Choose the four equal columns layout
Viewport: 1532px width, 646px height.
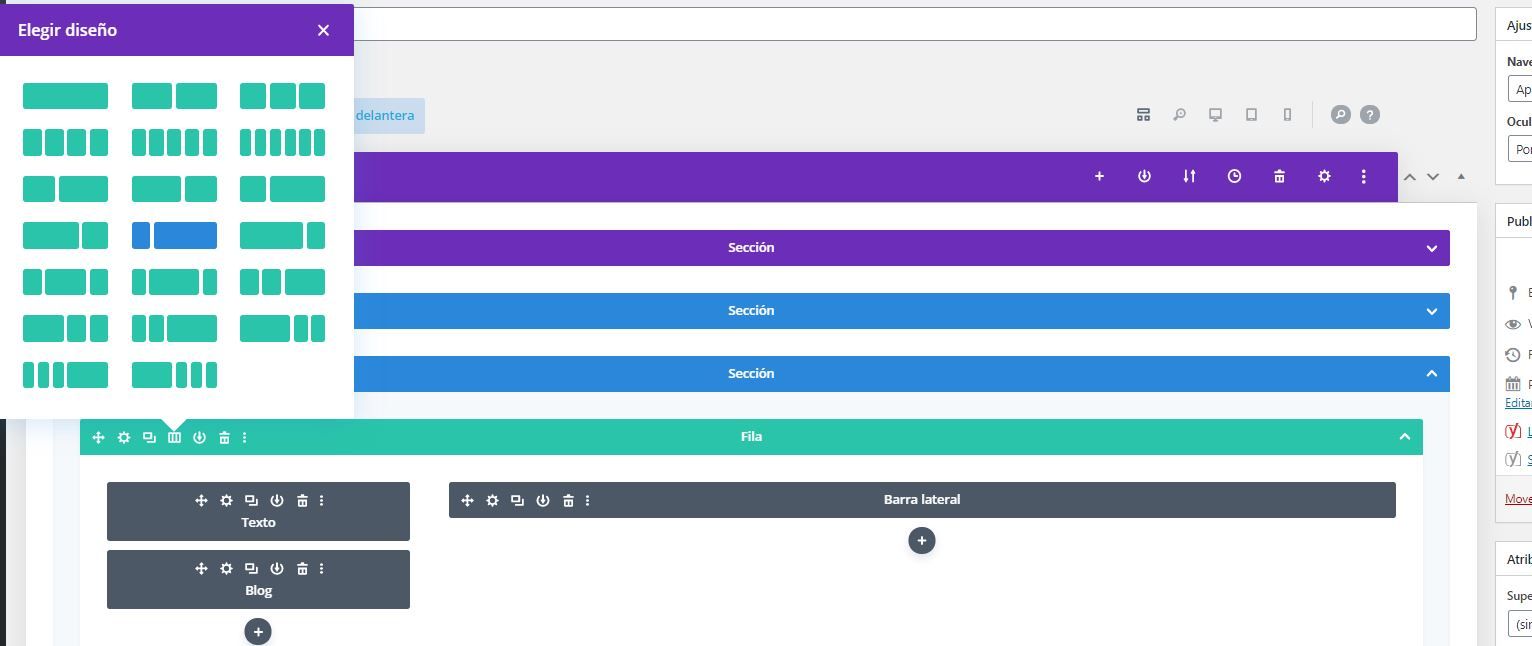click(x=65, y=142)
